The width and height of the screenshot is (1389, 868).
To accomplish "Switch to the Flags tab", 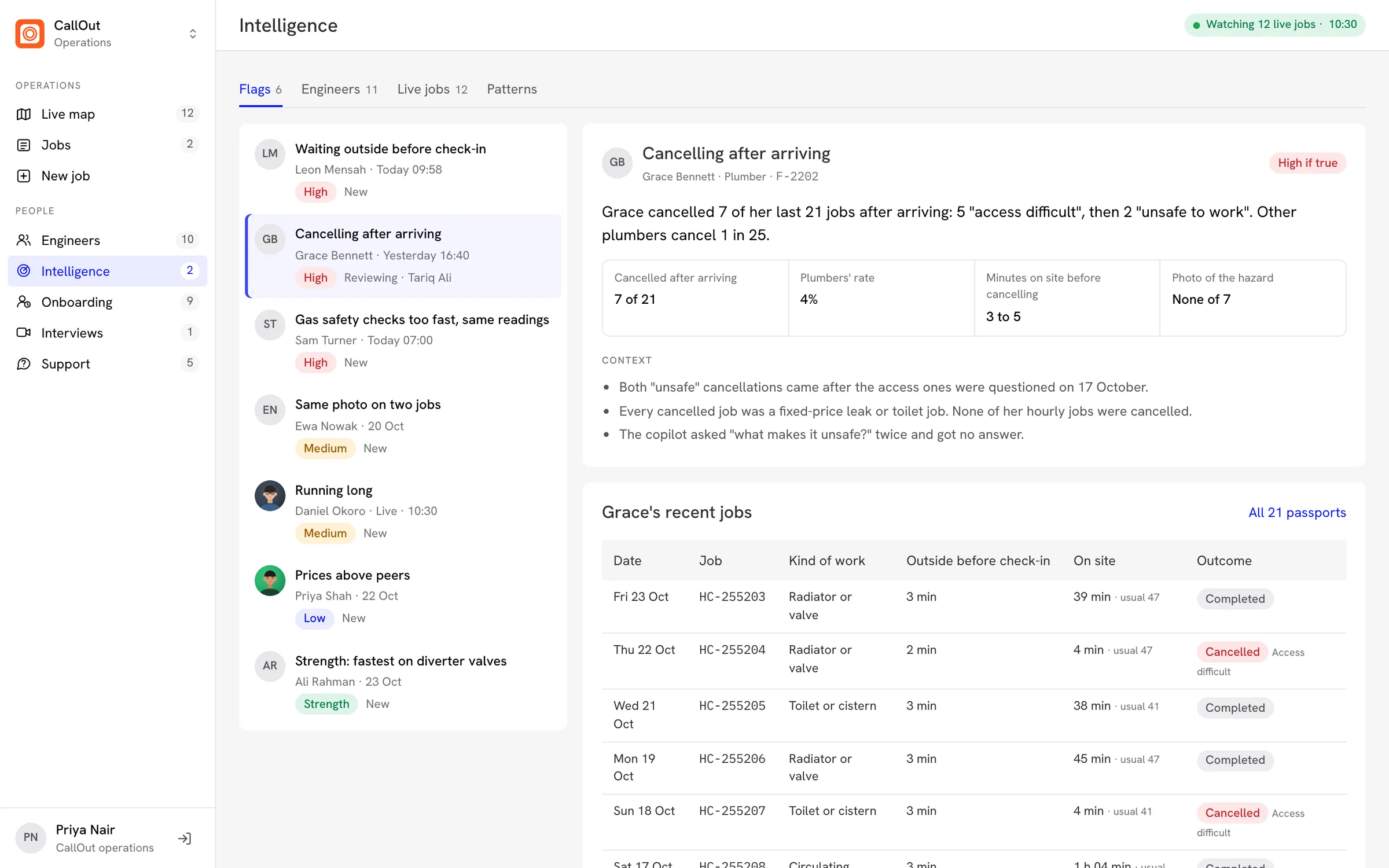I will (x=260, y=90).
